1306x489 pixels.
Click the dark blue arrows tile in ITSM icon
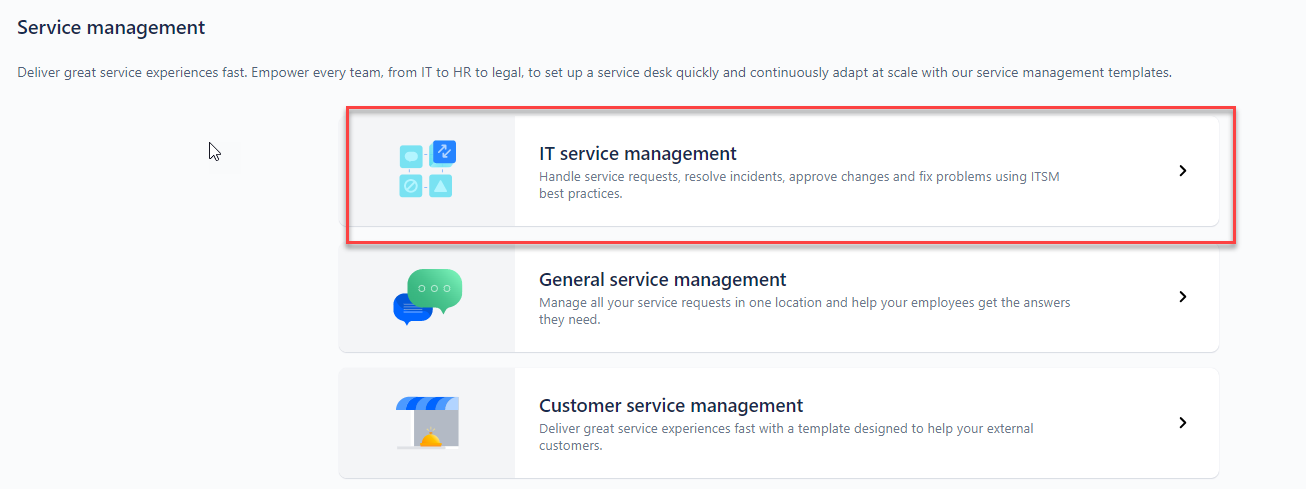(444, 152)
